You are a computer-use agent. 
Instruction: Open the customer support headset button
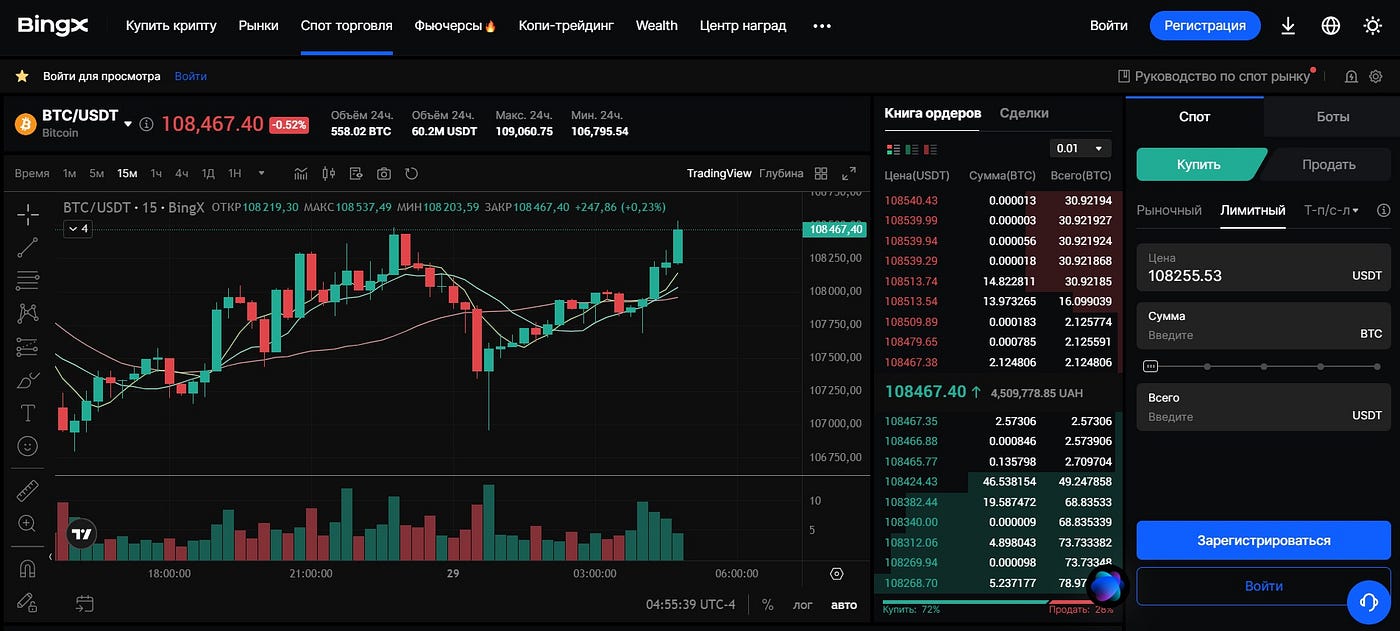point(1368,602)
